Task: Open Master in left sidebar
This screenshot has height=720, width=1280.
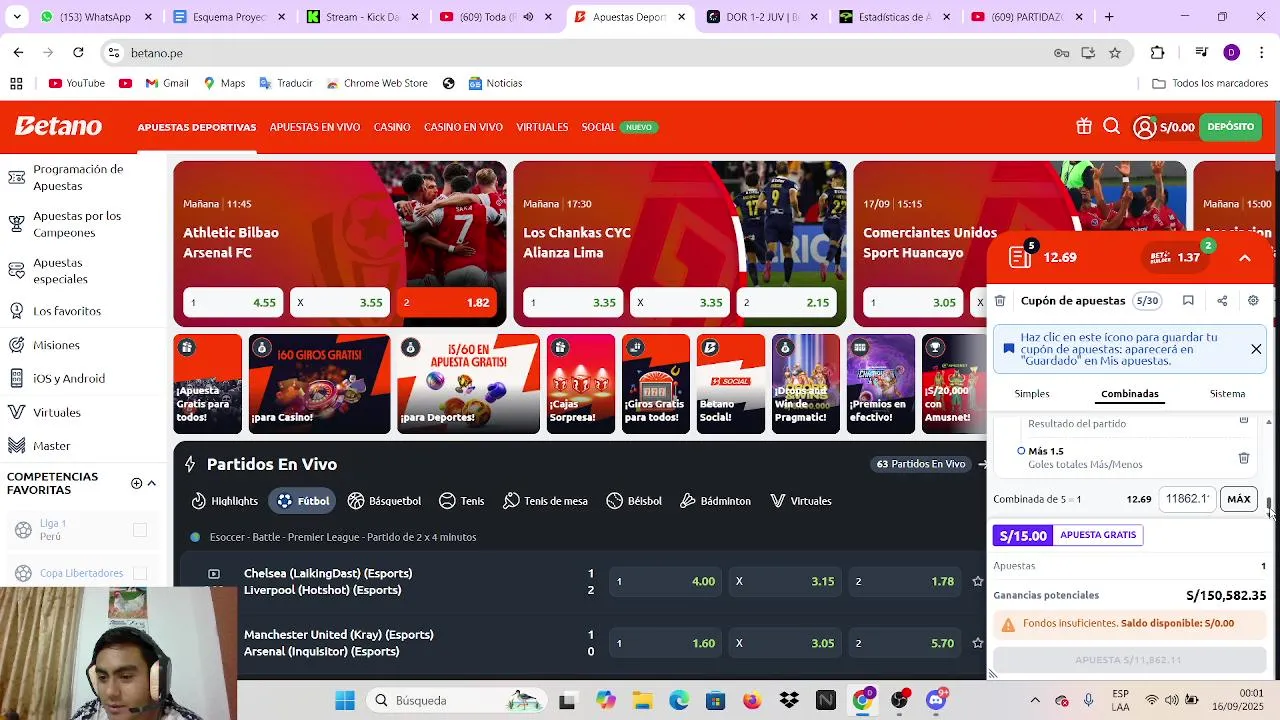Action: (51, 446)
